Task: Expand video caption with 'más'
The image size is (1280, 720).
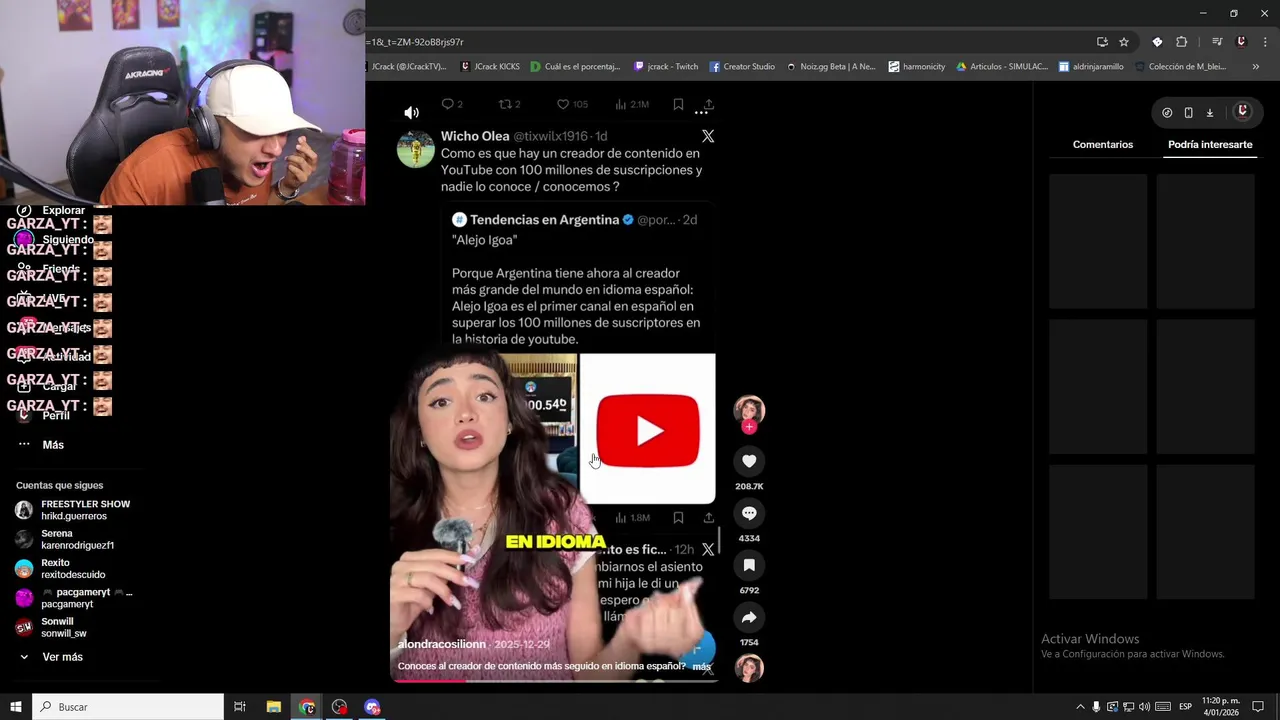Action: [x=701, y=666]
